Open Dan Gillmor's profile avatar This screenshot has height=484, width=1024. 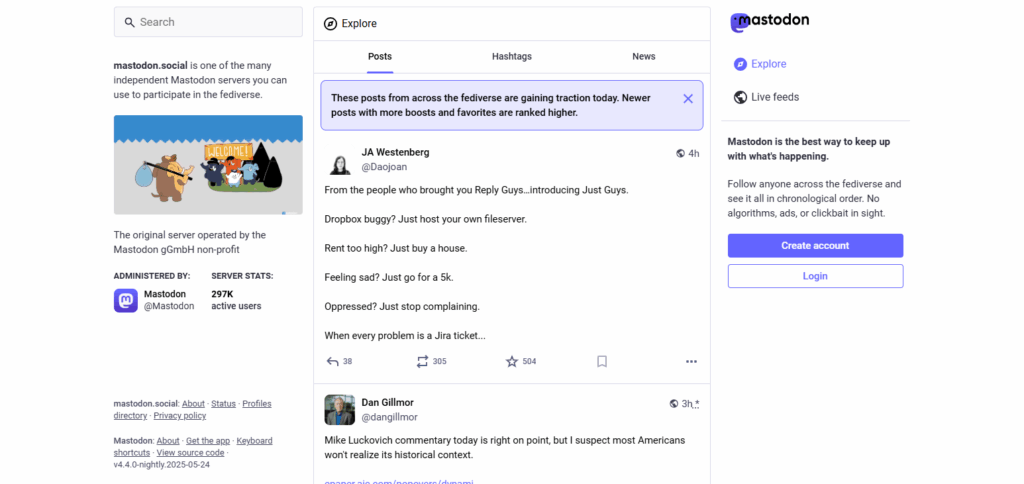click(x=340, y=410)
